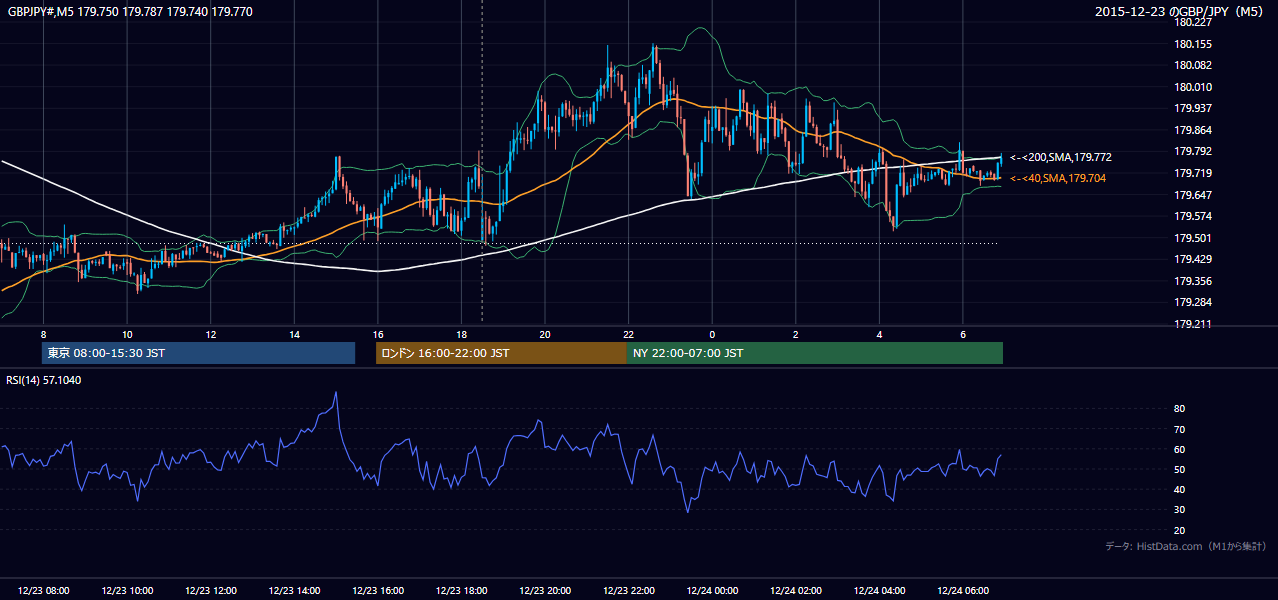Click RSI axis level 80
The width and height of the screenshot is (1278, 600).
coord(1180,409)
